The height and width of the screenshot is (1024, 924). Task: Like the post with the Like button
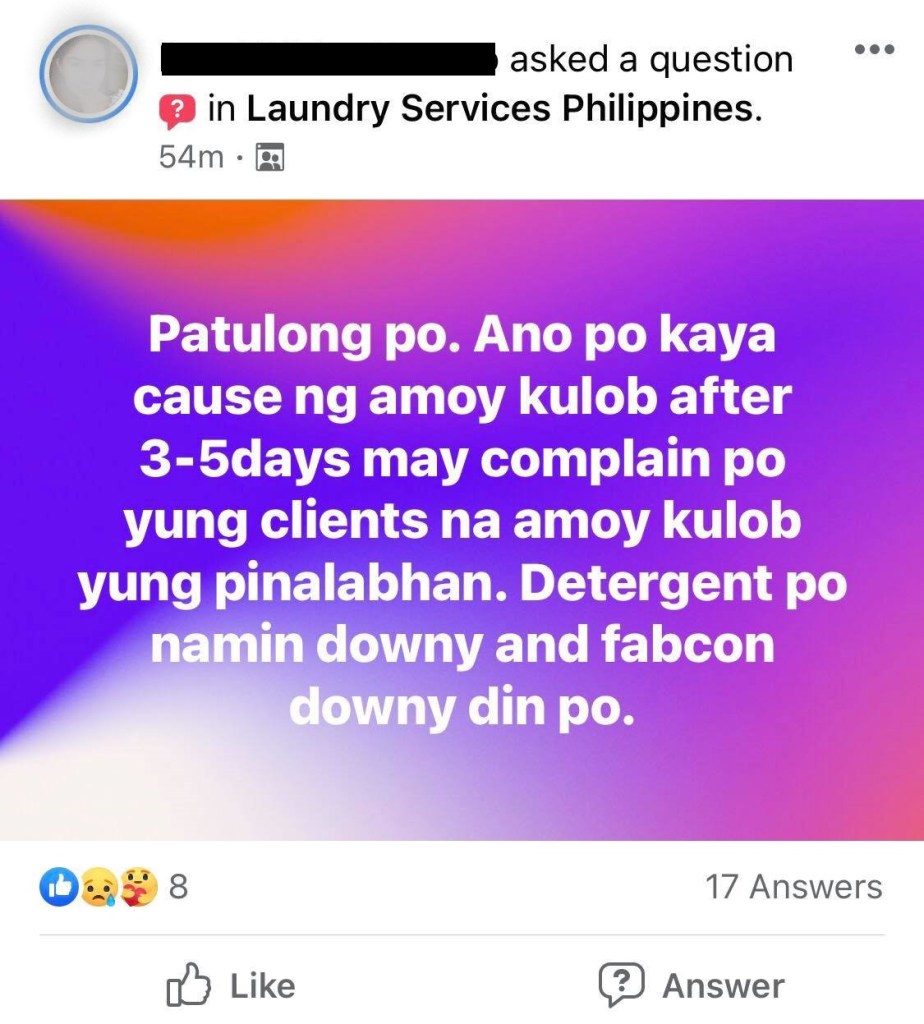click(231, 985)
